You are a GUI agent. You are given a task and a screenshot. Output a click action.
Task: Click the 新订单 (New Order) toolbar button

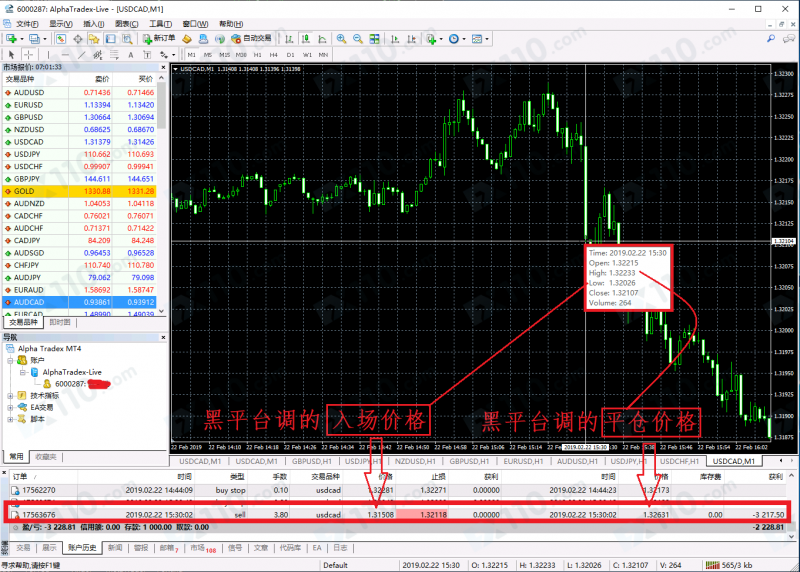(158, 39)
